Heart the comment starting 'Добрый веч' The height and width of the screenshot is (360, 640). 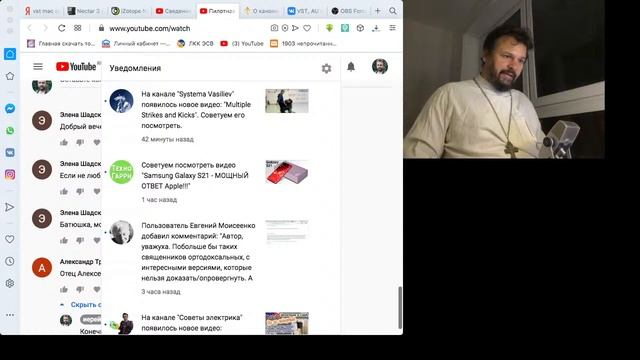[97, 142]
